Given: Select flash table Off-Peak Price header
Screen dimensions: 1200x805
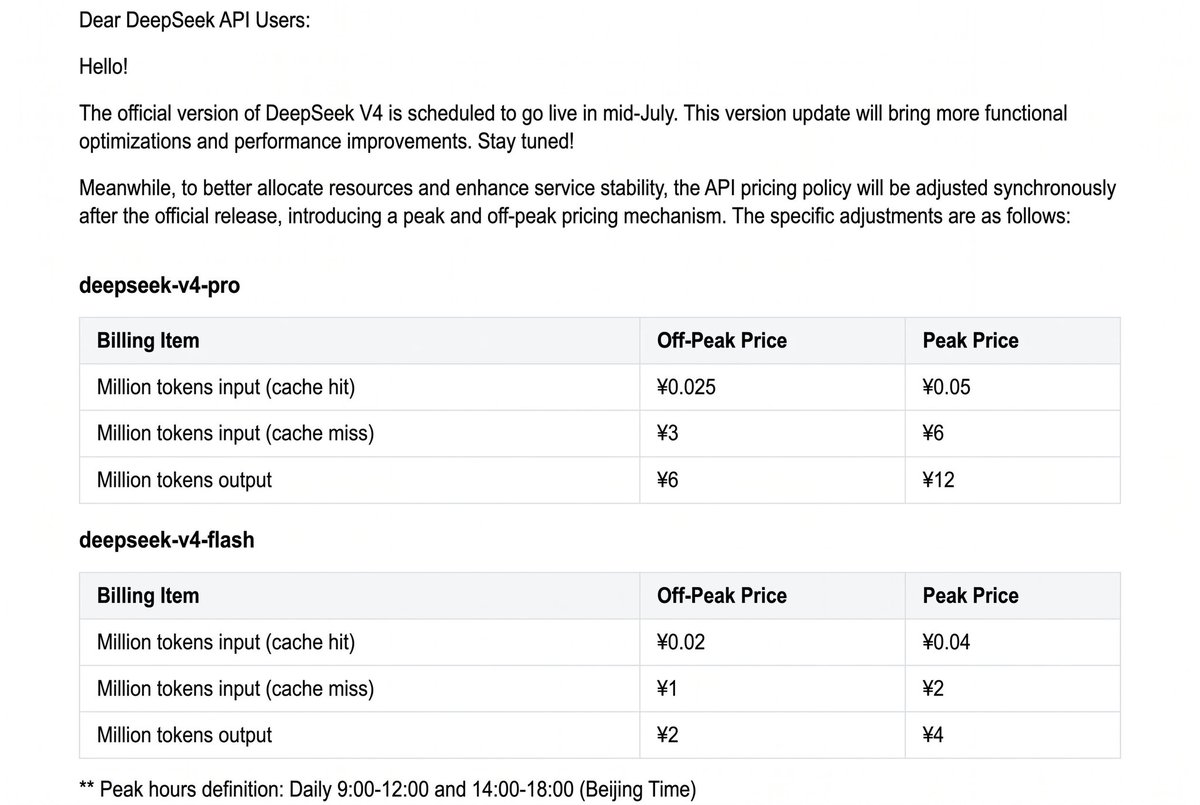Looking at the screenshot, I should pos(722,596).
